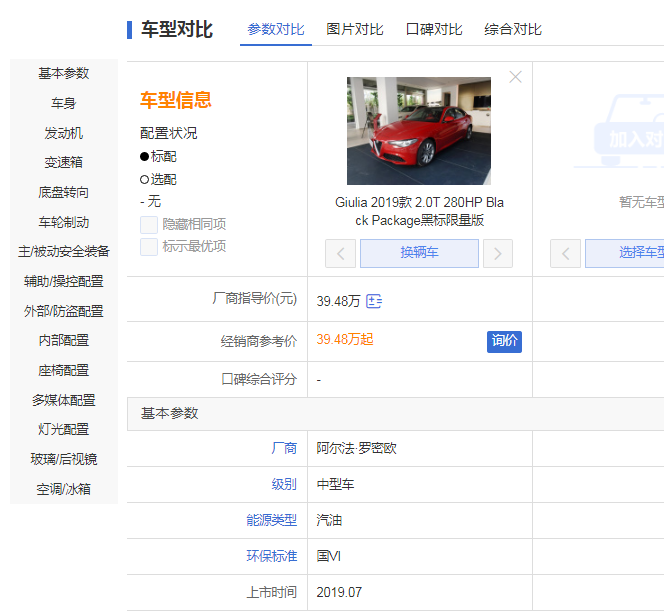Select 辅助/操控配置 in the sidebar
Screen dimensions: 664x611
point(64,281)
